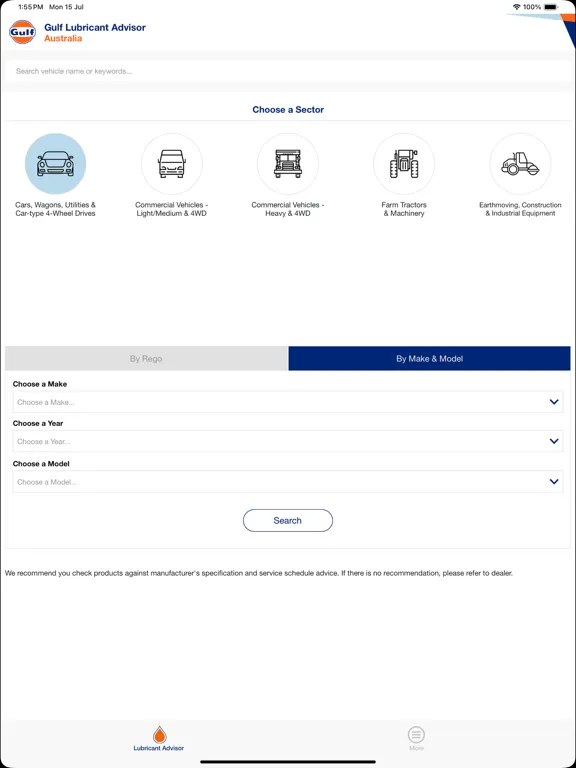The width and height of the screenshot is (576, 768).
Task: Switch to the By Rego tab
Action: coord(146,359)
